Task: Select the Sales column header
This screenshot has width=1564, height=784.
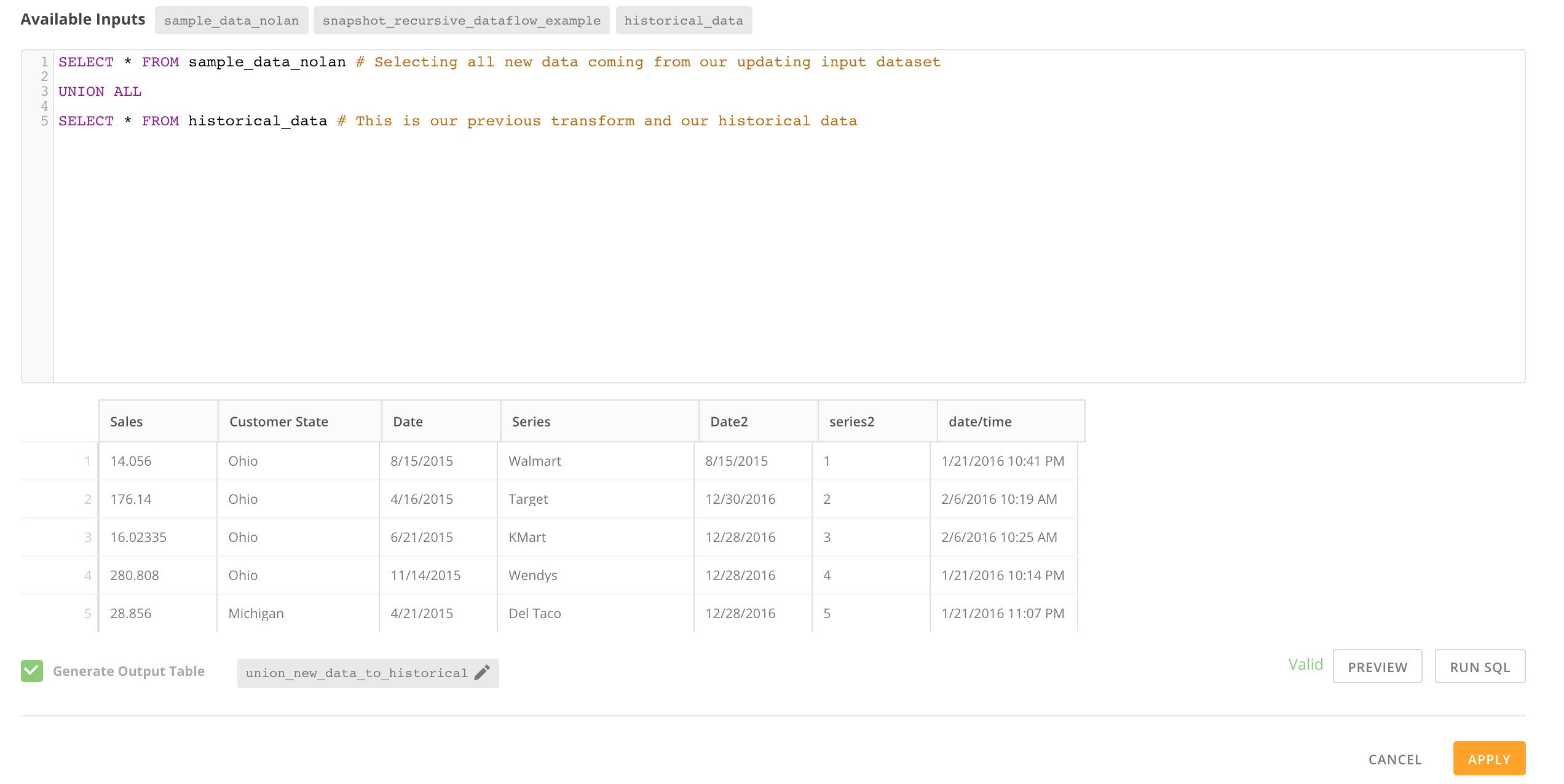Action: pos(127,421)
